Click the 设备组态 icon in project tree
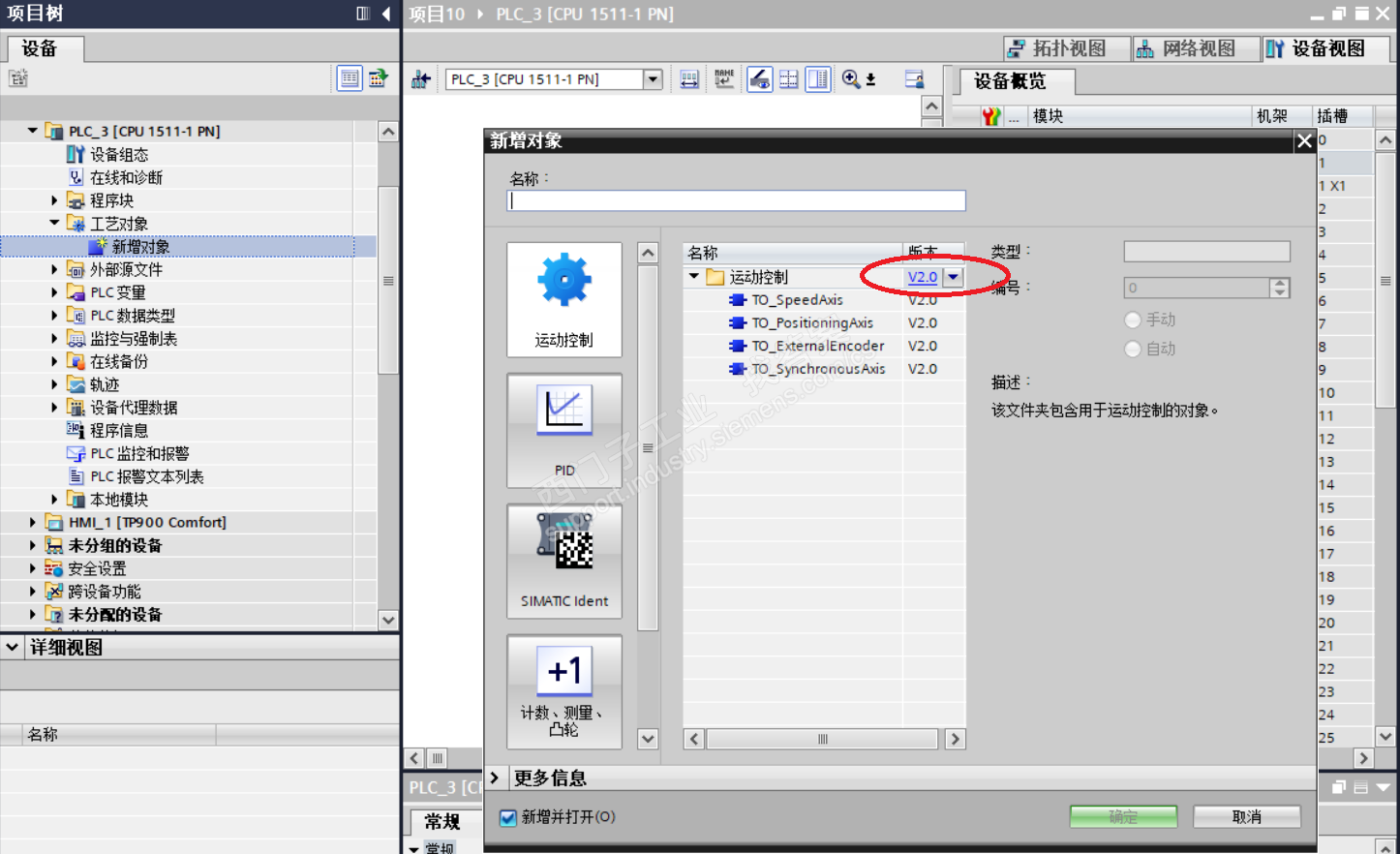The width and height of the screenshot is (1400, 854). 76,154
